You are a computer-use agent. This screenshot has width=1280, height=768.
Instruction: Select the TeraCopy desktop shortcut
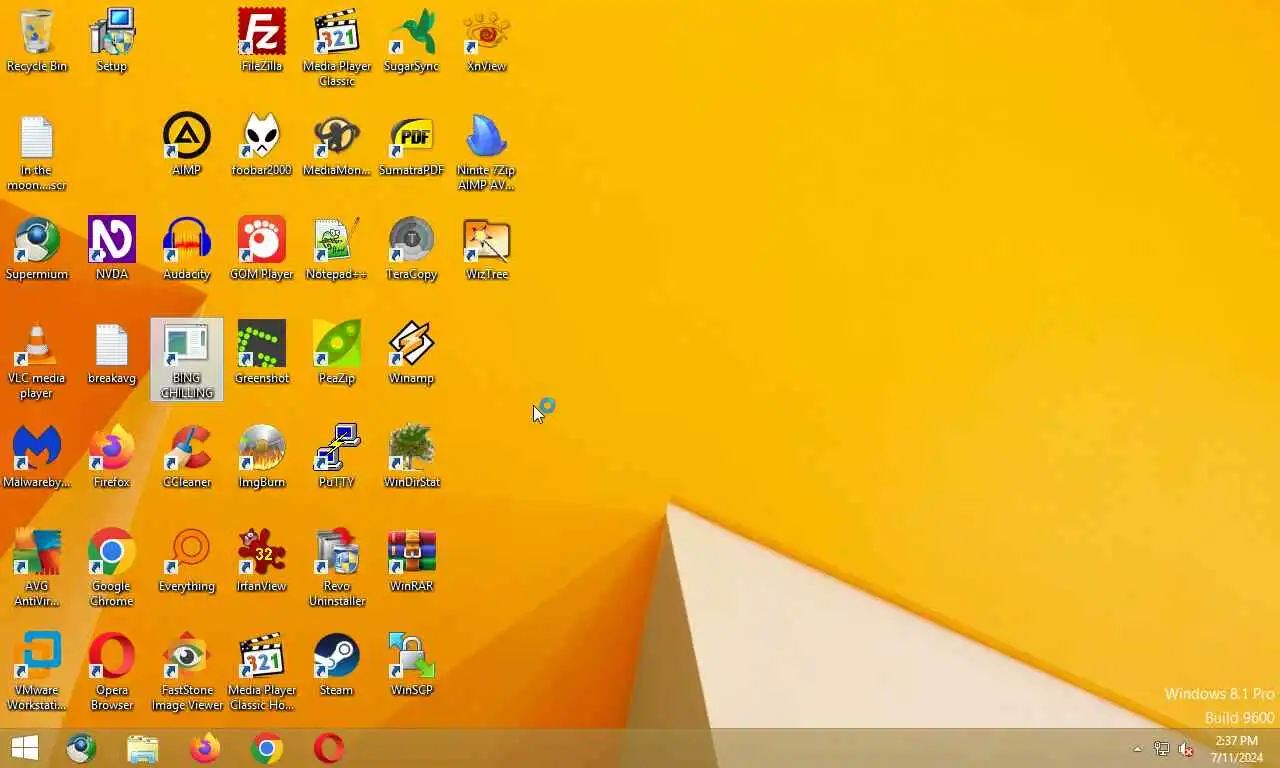[412, 249]
